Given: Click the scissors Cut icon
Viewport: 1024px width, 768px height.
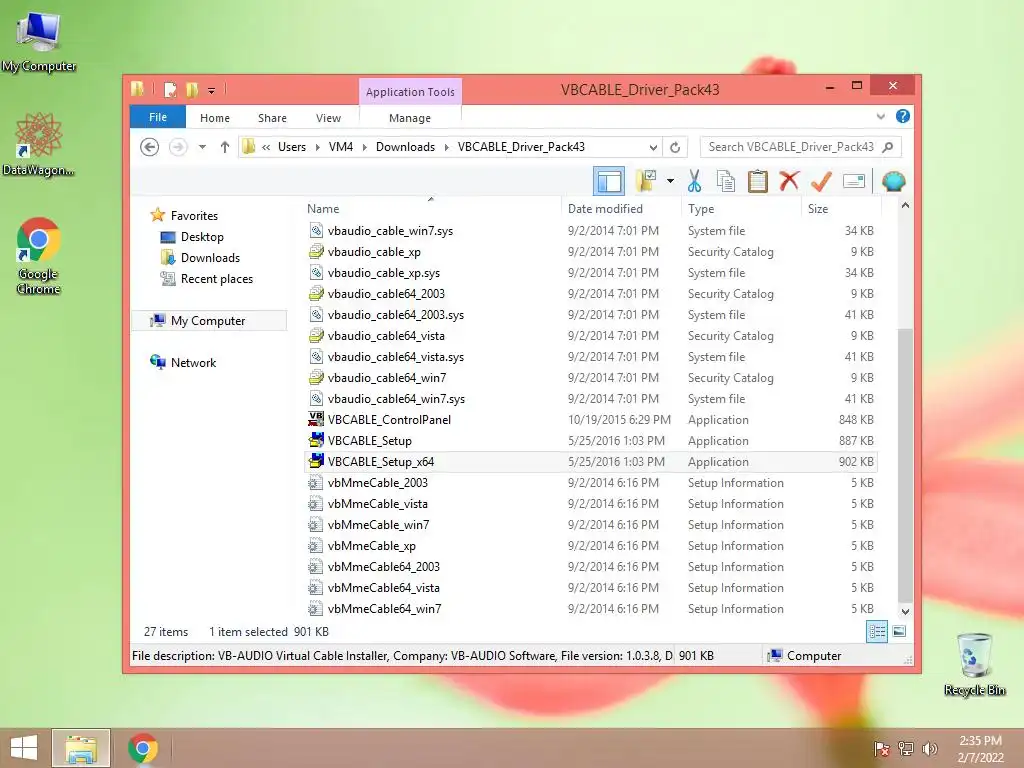Looking at the screenshot, I should [x=694, y=181].
